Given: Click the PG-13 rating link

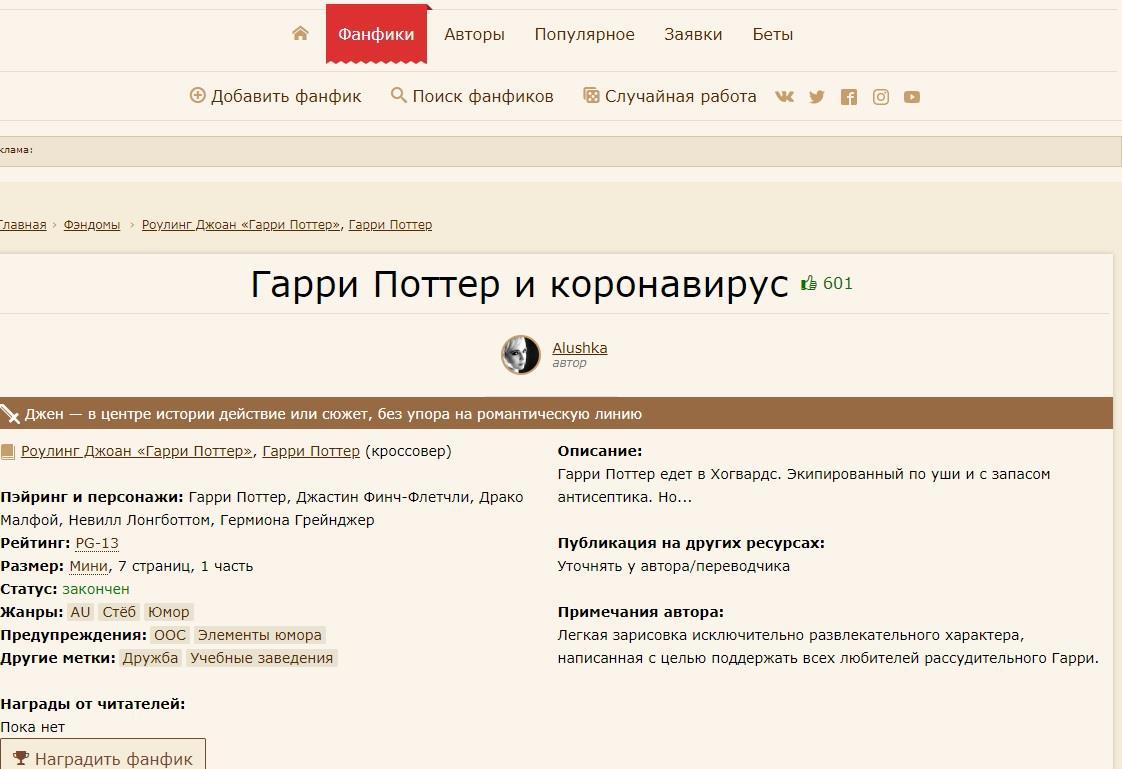Looking at the screenshot, I should coord(97,543).
